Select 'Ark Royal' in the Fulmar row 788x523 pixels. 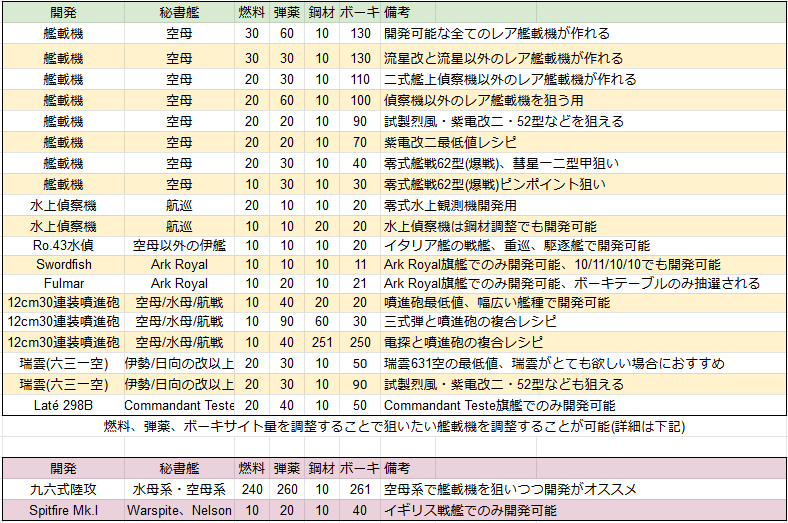[179, 284]
